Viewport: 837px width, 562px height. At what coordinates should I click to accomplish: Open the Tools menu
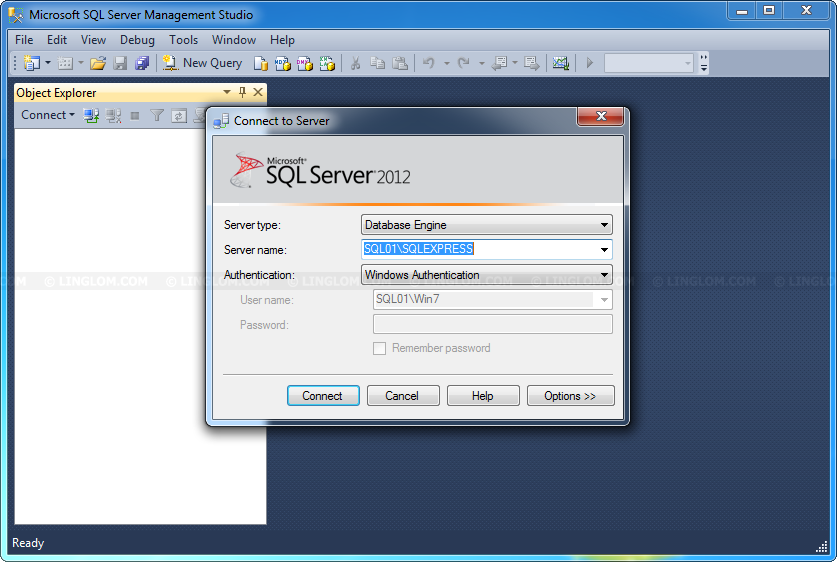point(183,40)
